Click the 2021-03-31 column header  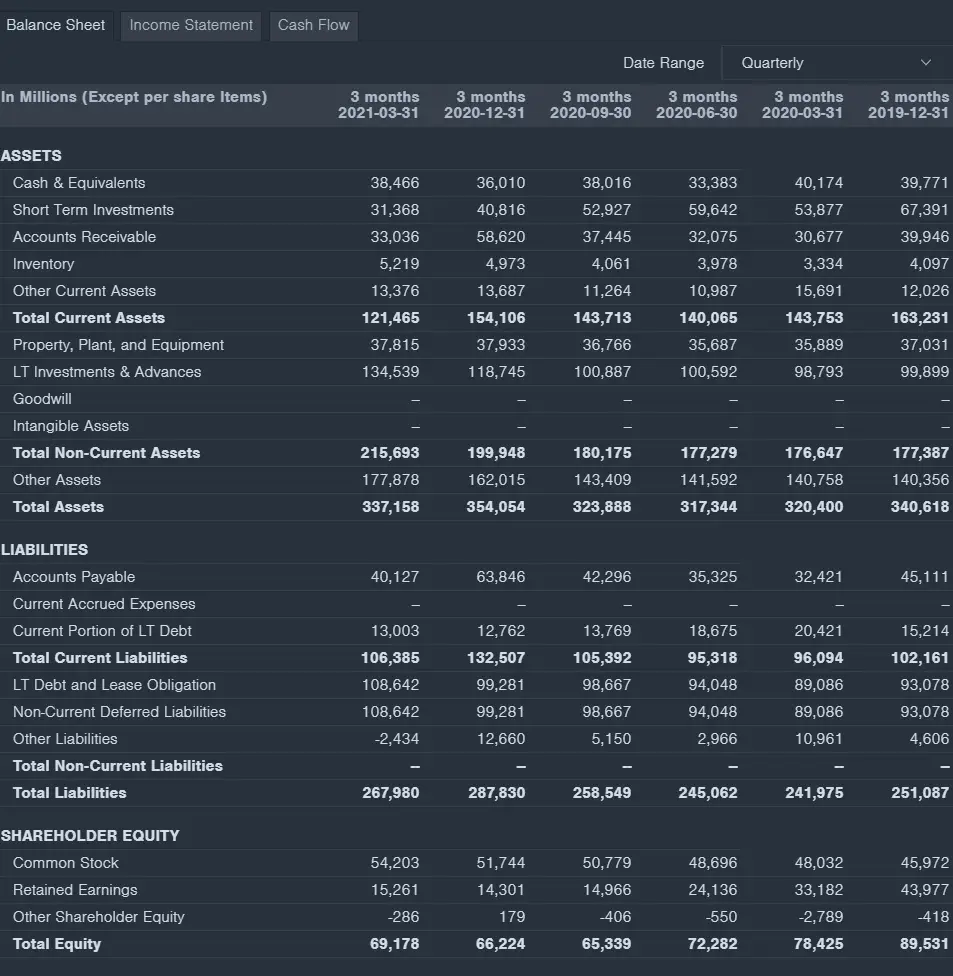pyautogui.click(x=378, y=105)
